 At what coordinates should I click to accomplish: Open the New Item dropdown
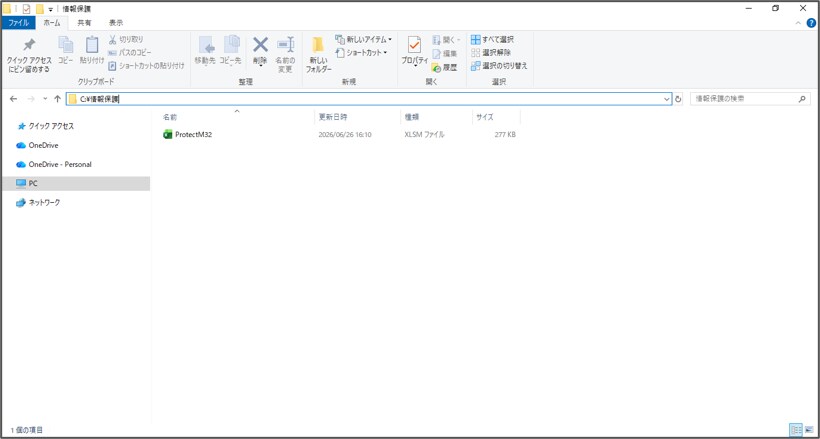coord(364,39)
